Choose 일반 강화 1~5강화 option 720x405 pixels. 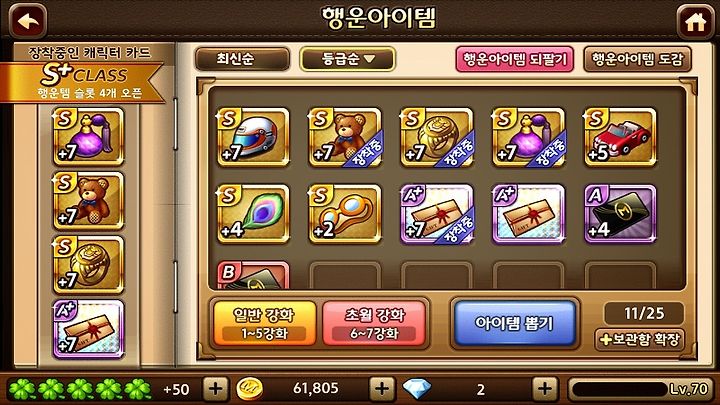pyautogui.click(x=264, y=323)
